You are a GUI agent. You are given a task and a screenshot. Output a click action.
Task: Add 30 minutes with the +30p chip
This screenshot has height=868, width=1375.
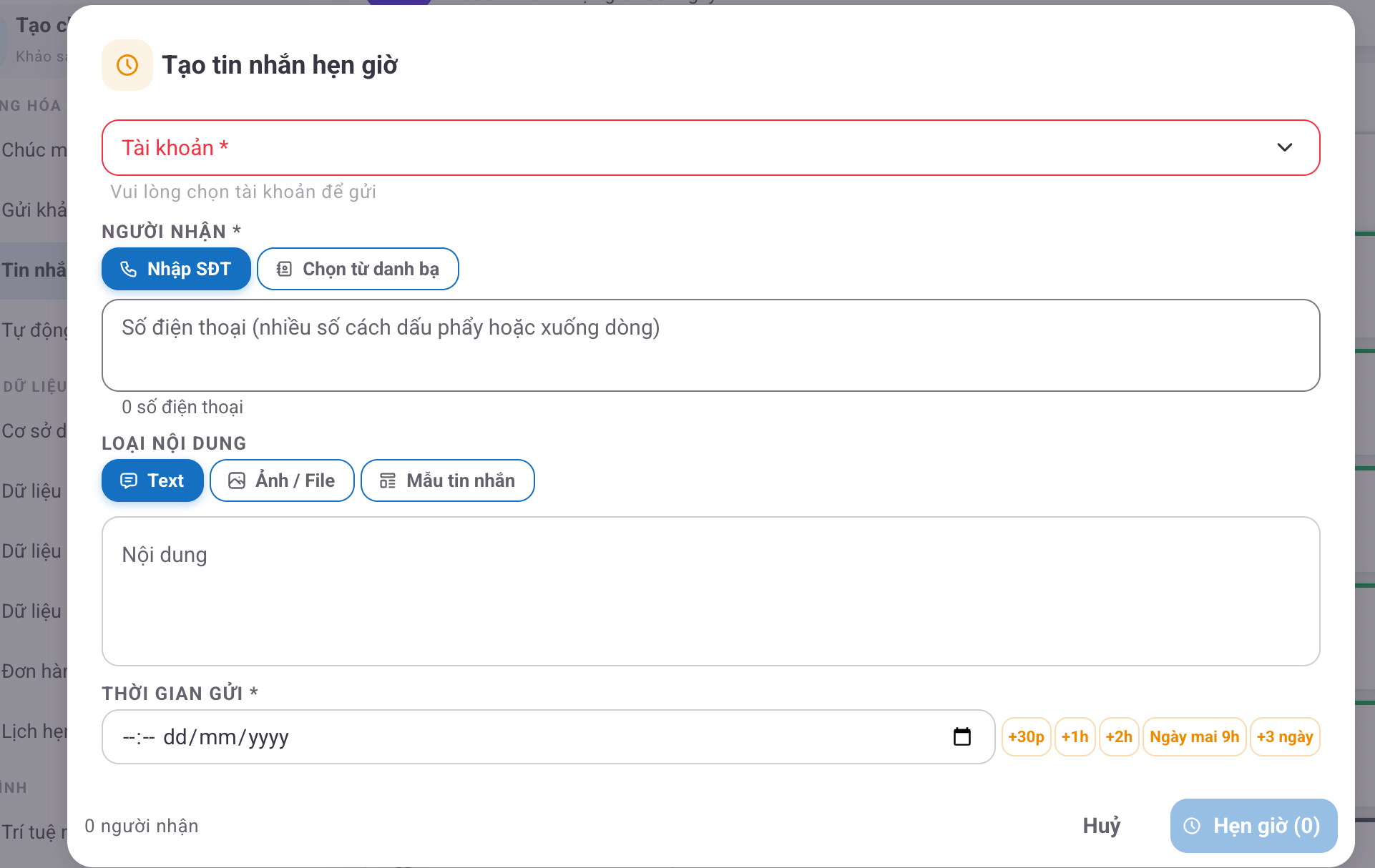click(x=1026, y=736)
